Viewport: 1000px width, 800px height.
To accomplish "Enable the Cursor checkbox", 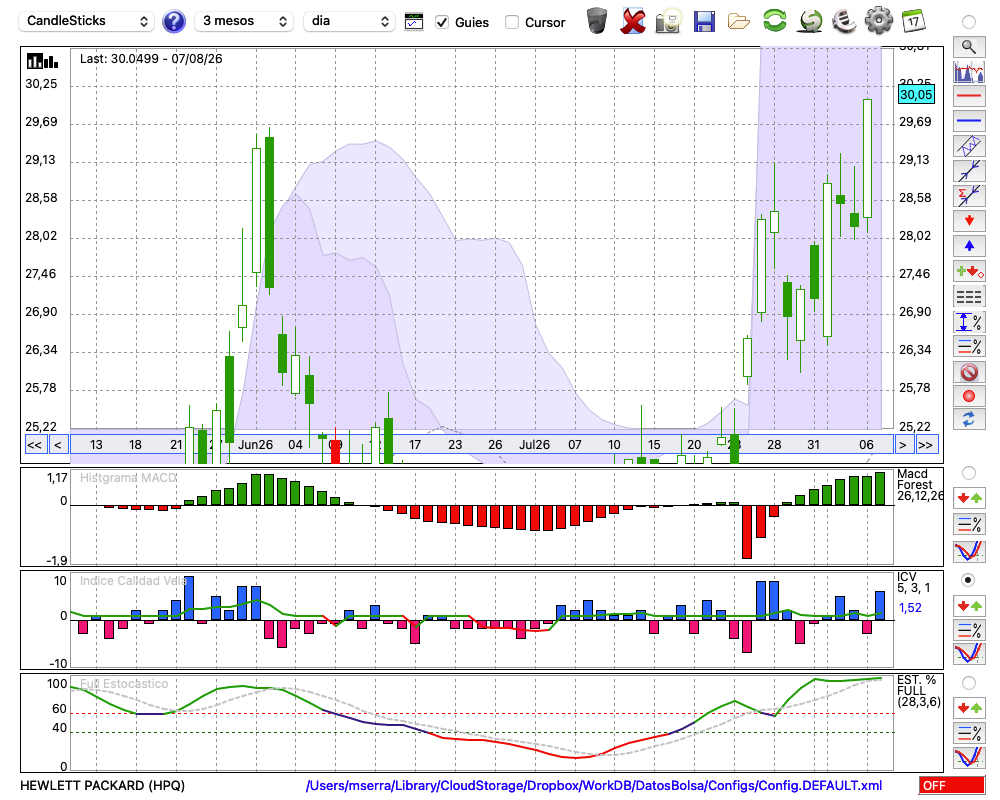I will 511,22.
